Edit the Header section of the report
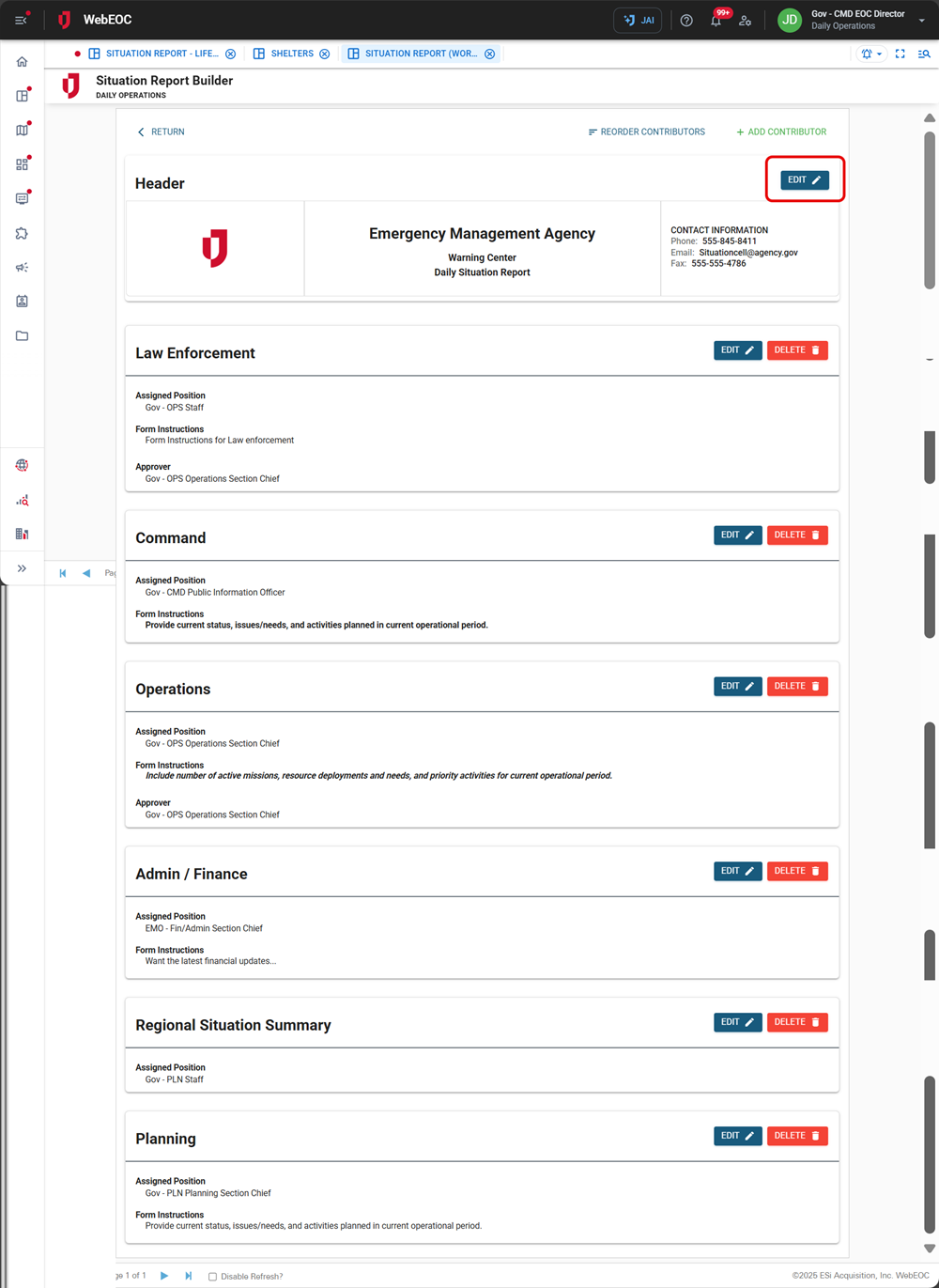 click(x=804, y=179)
